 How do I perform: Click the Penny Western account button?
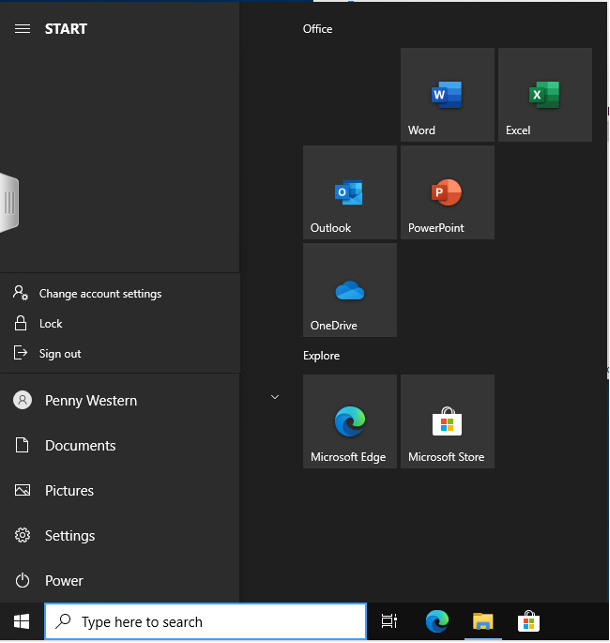tap(90, 401)
